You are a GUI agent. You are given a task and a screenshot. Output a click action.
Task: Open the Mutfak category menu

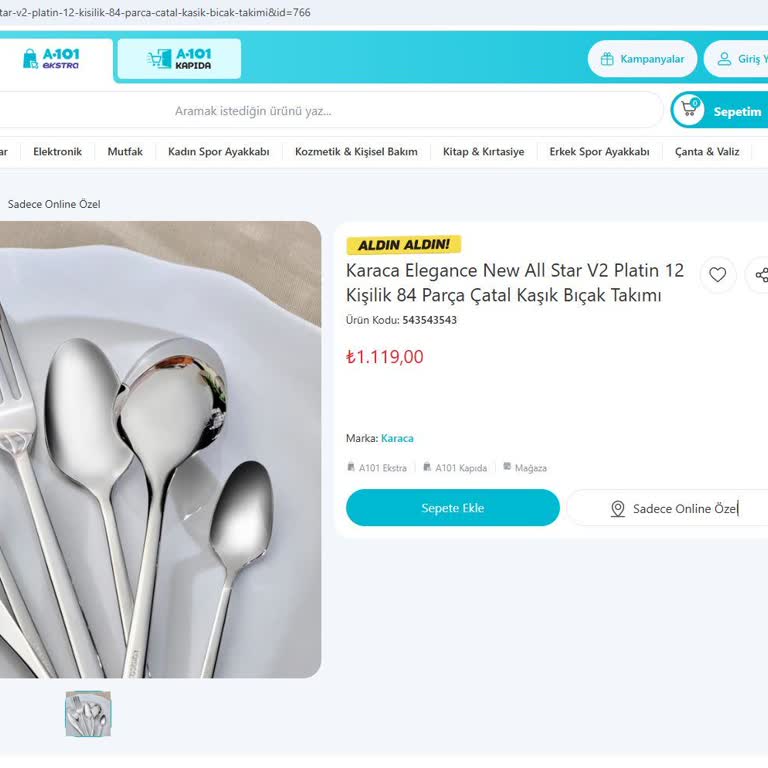(x=125, y=152)
